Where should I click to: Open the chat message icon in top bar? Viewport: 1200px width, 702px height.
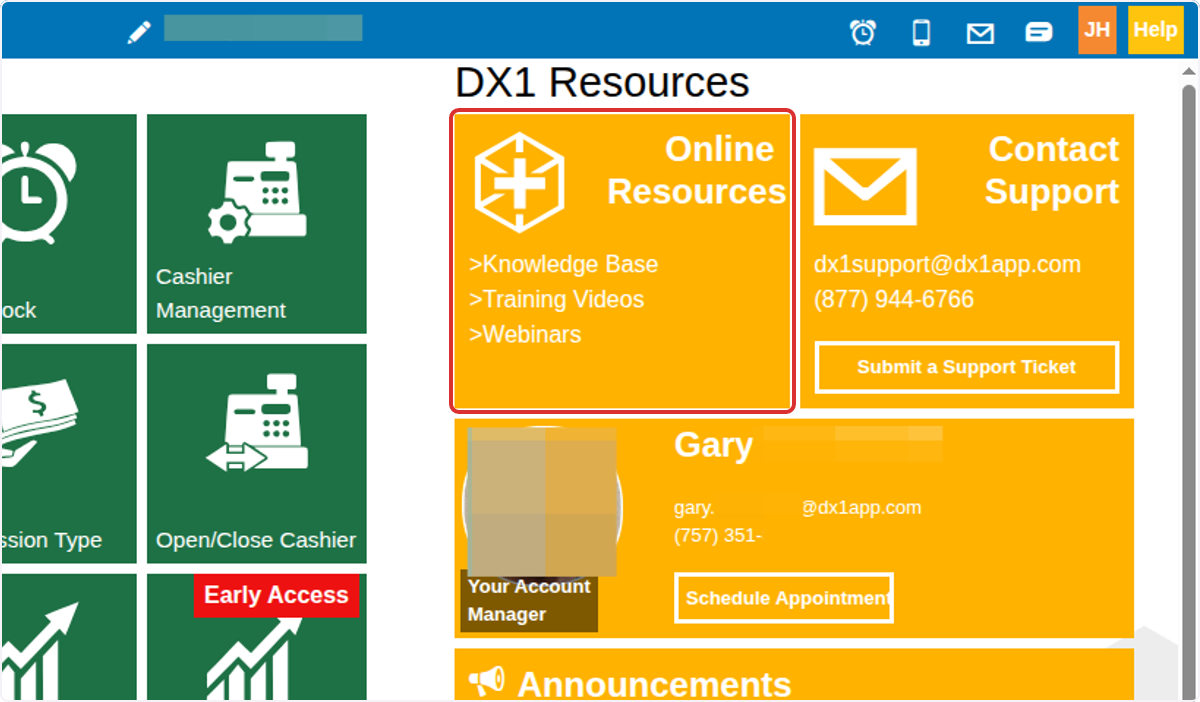[x=1039, y=32]
